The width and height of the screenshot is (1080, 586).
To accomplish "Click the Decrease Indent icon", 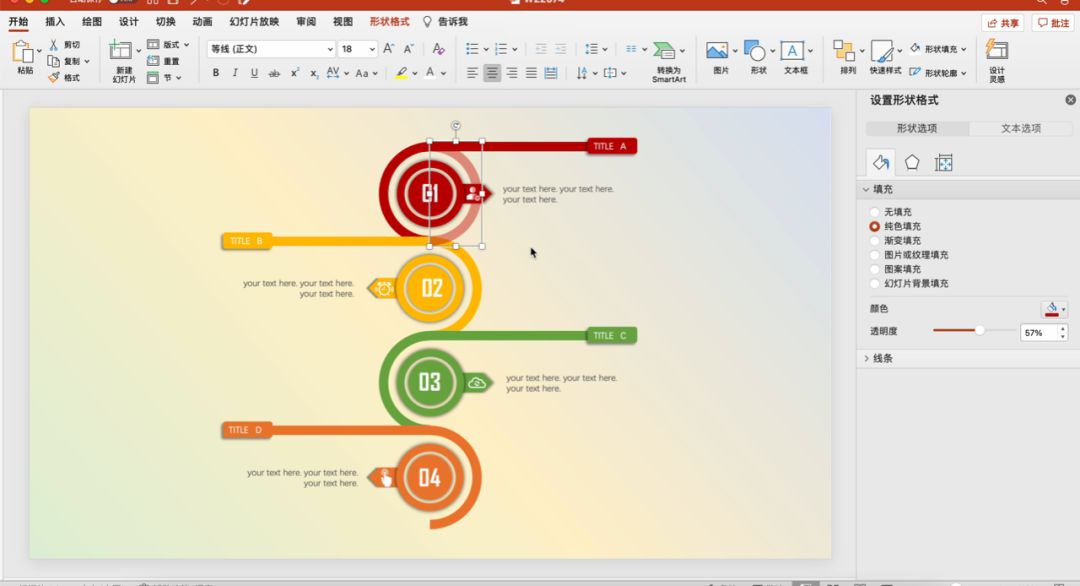I will (541, 49).
